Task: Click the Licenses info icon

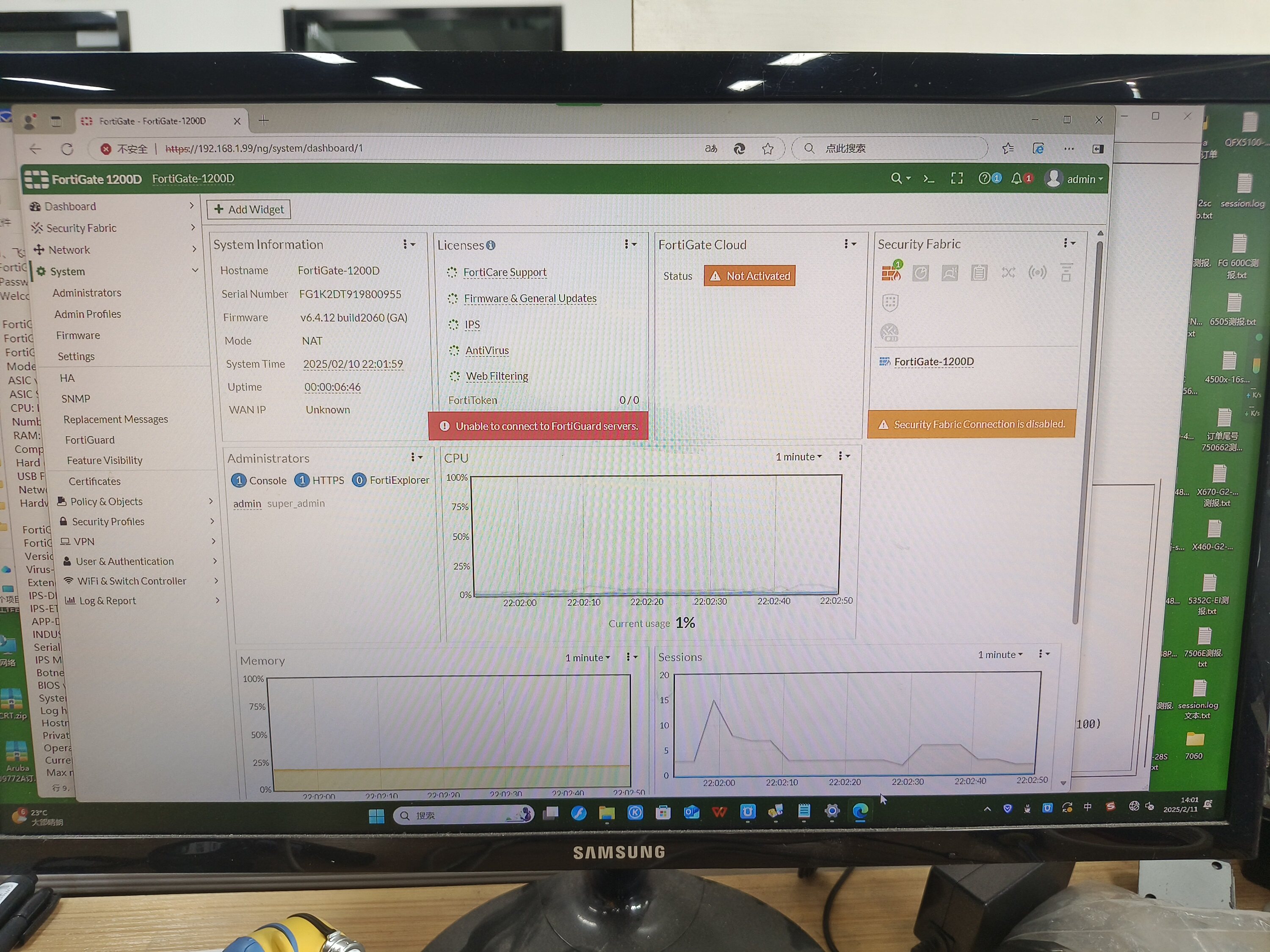Action: click(x=491, y=245)
